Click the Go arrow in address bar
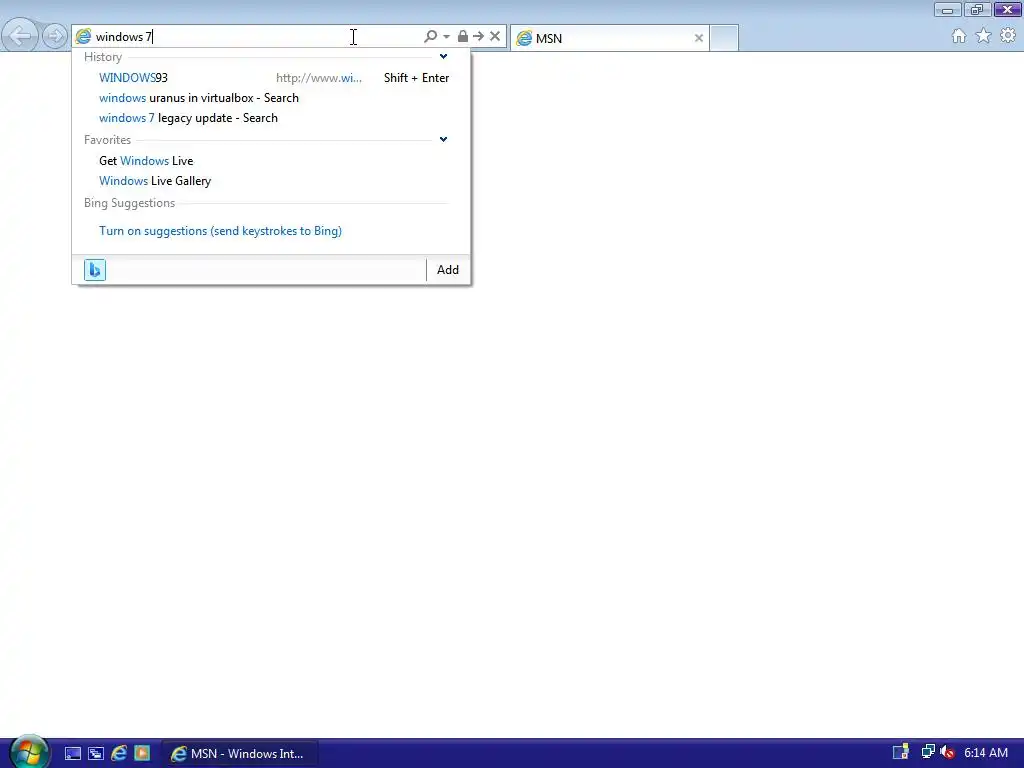 point(478,37)
